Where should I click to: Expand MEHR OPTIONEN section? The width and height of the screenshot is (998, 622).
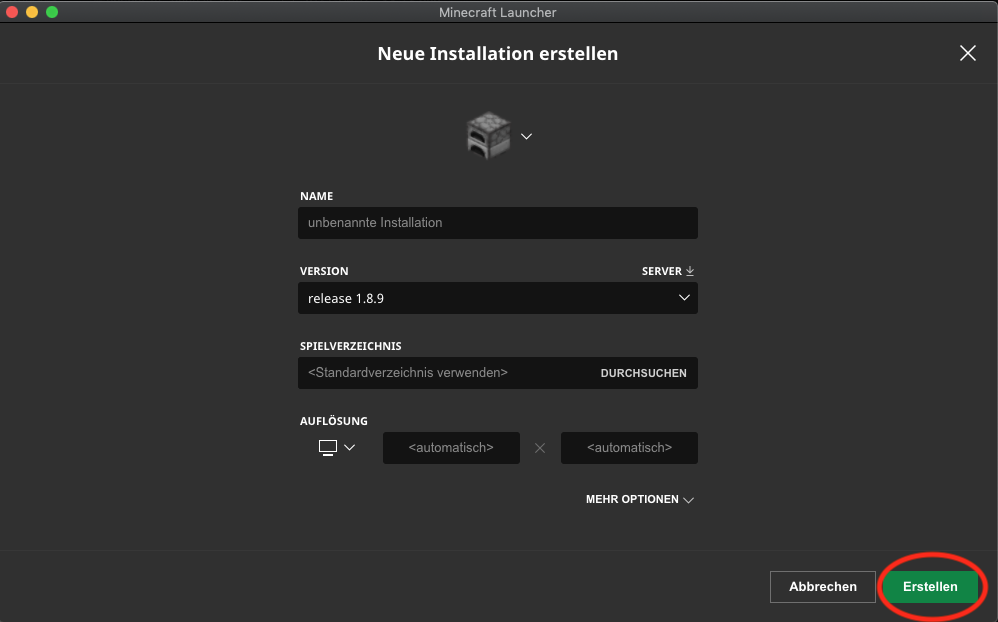coord(640,499)
